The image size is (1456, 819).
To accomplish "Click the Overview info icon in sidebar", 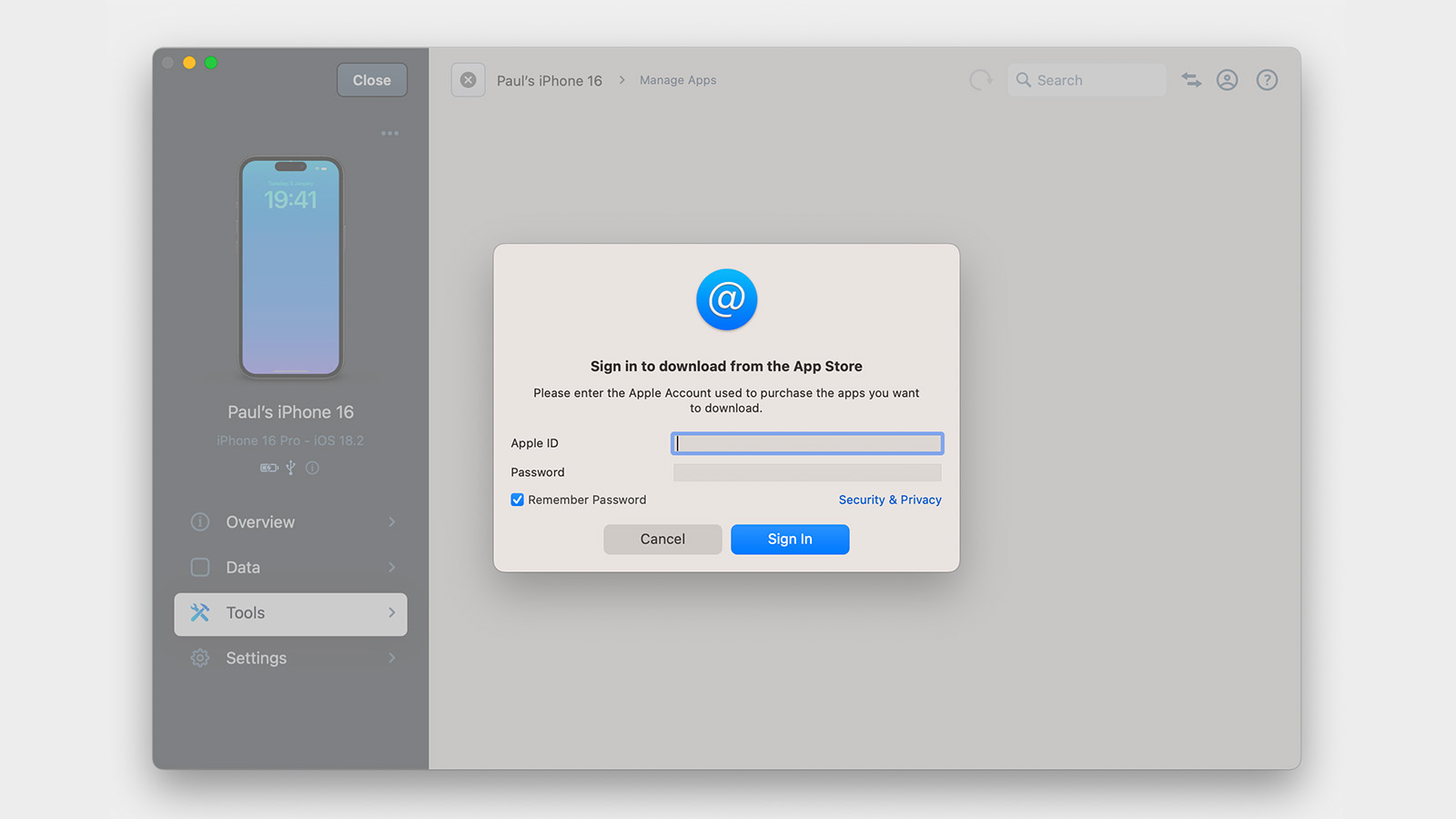I will point(200,521).
